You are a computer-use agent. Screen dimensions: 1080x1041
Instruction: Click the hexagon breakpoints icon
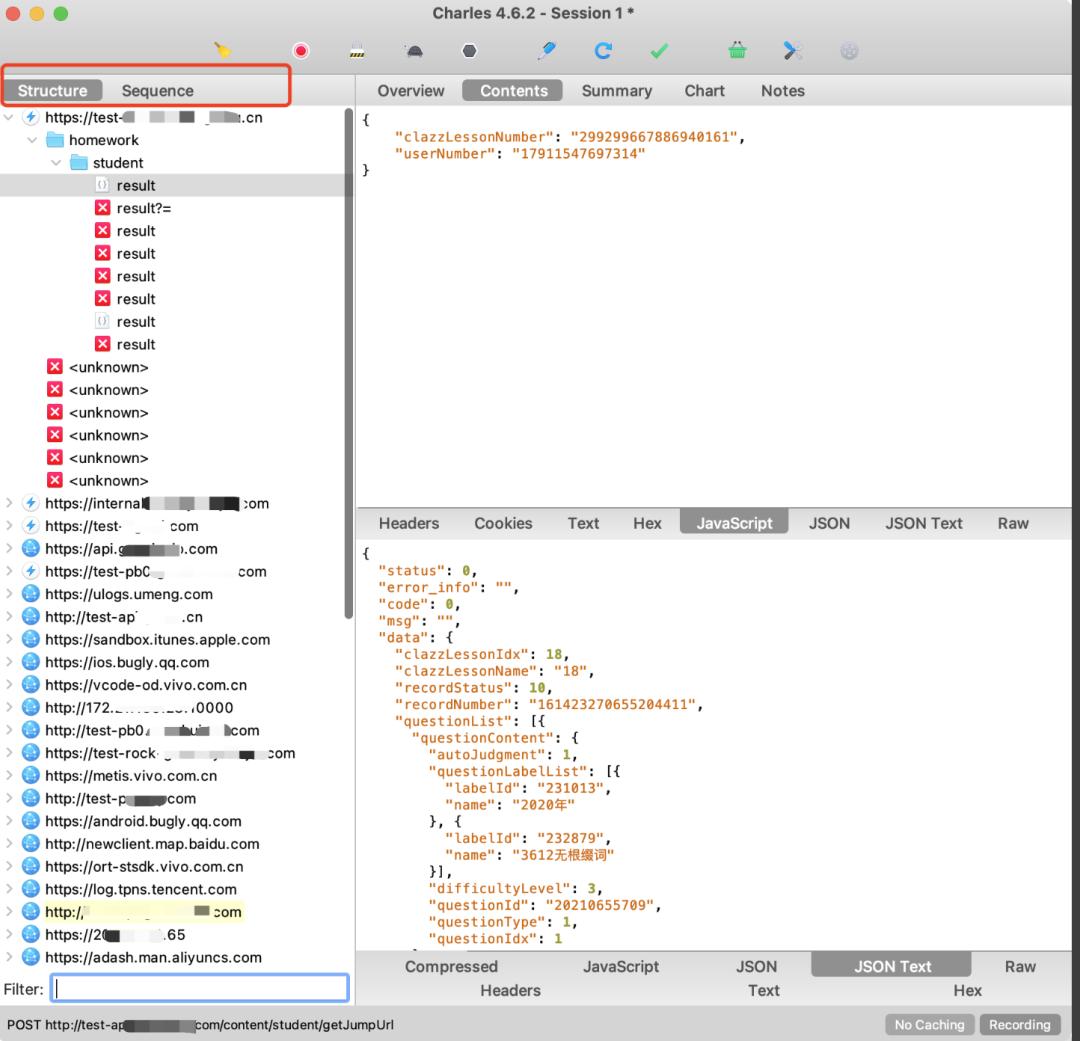(x=469, y=51)
